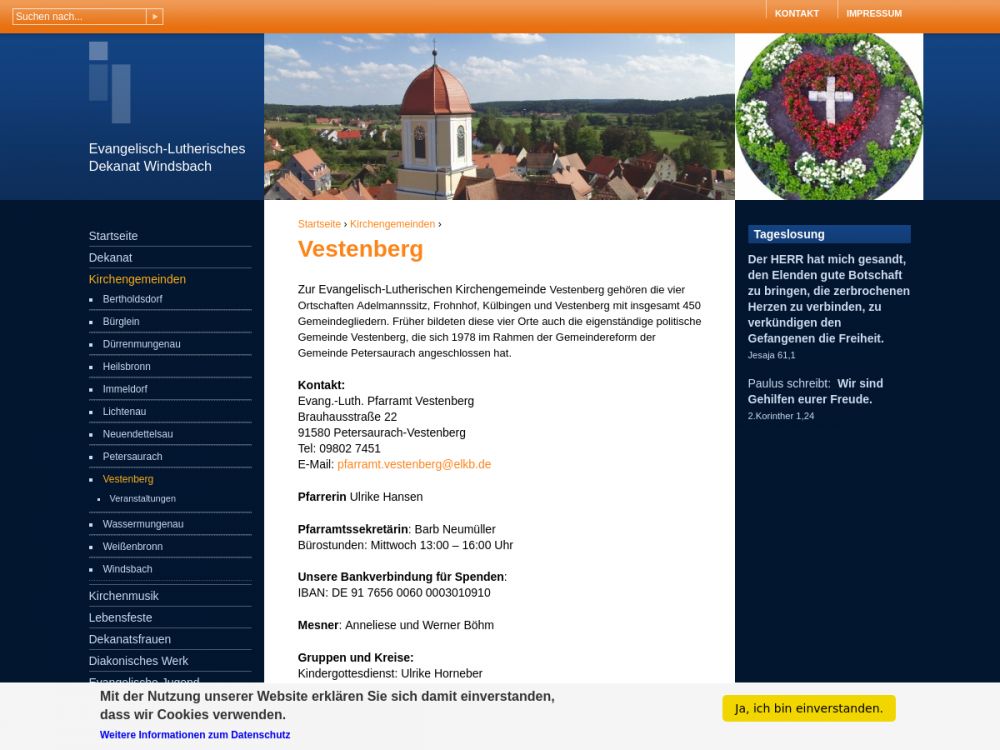1000x750 pixels.
Task: Open the IMPRESSUM top menu item
Action: [x=873, y=13]
